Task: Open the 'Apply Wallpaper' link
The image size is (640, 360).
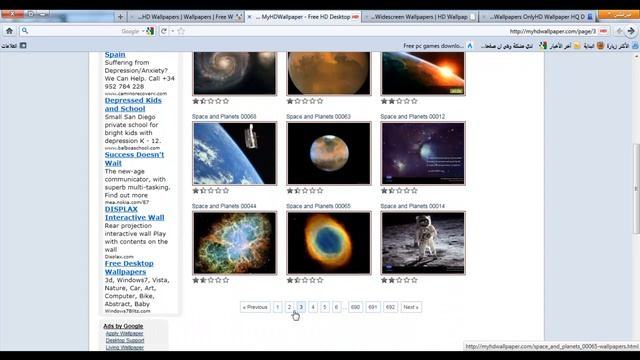Action: pyautogui.click(x=124, y=333)
